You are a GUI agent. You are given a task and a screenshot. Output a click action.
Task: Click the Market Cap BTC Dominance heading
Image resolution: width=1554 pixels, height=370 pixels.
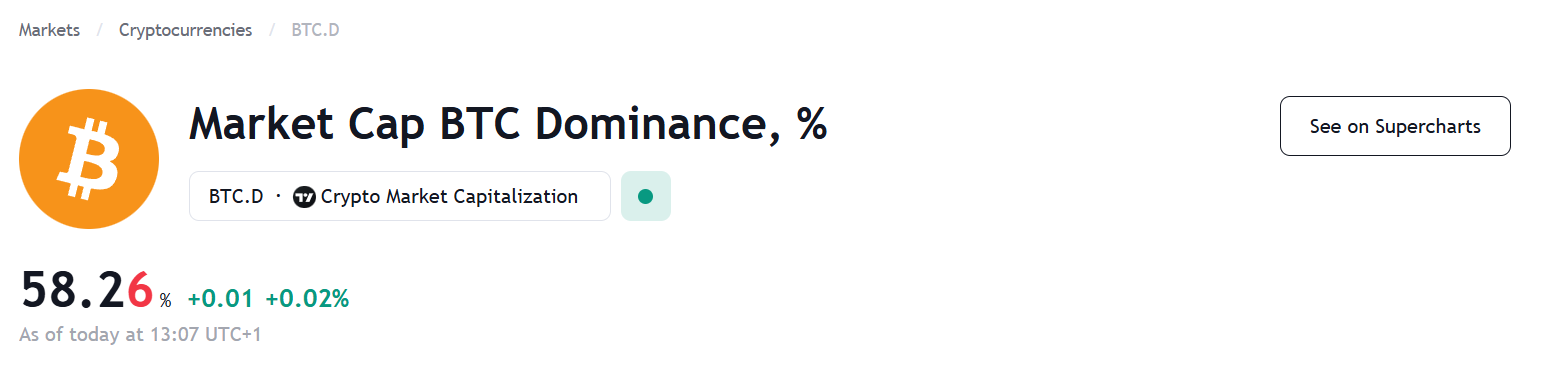pyautogui.click(x=508, y=125)
